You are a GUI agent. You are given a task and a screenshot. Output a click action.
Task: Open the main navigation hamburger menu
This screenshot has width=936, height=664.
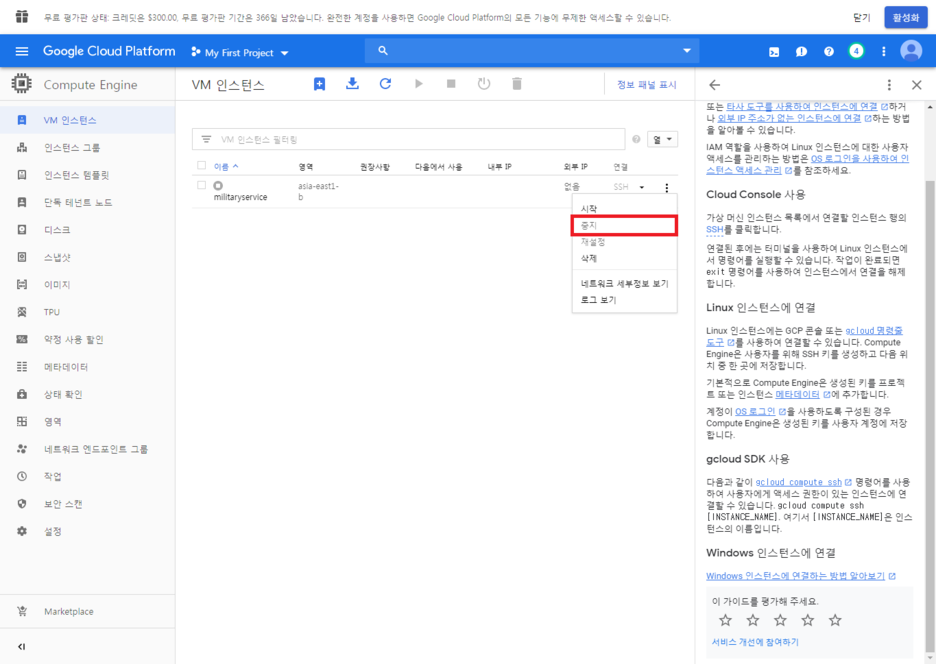click(x=22, y=51)
